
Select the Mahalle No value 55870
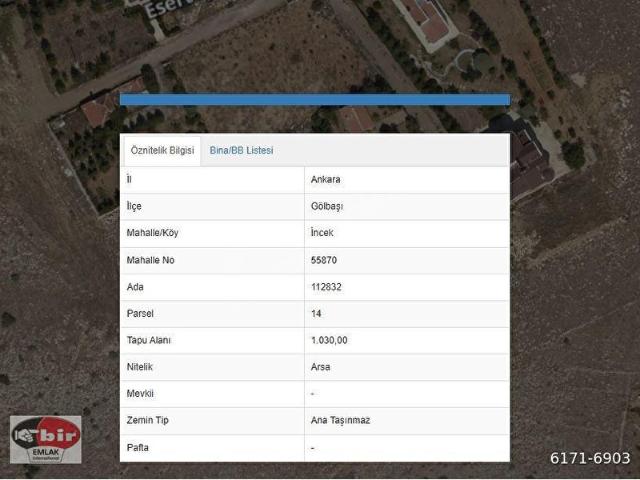[x=324, y=260]
